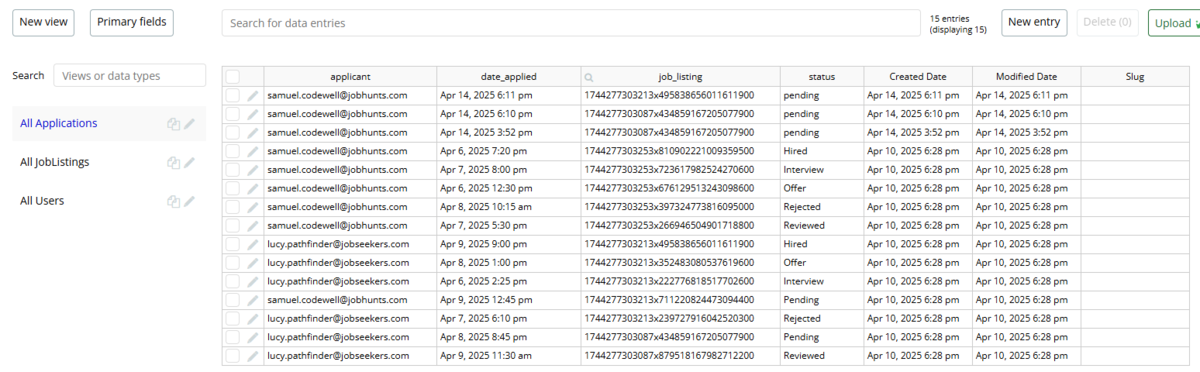Click the New view button
Image resolution: width=1200 pixels, height=372 pixels.
[44, 22]
